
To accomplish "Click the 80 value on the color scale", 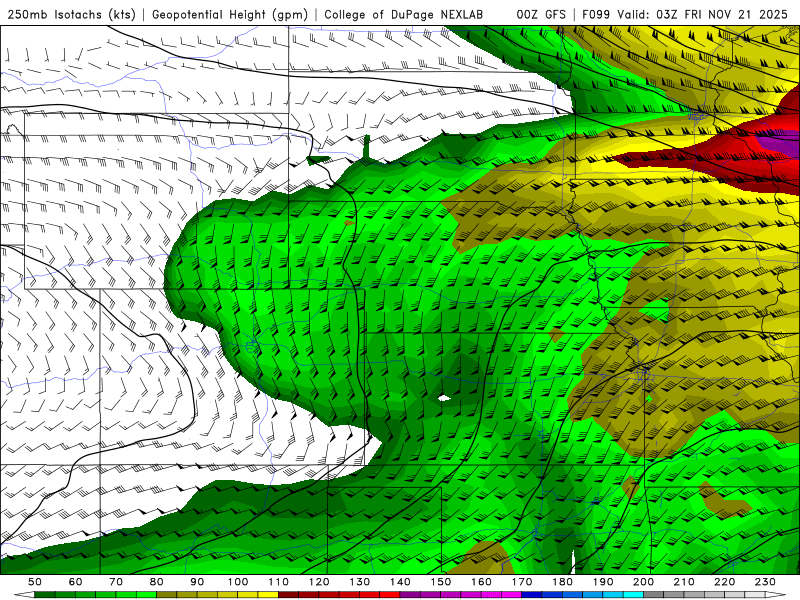I will (157, 582).
